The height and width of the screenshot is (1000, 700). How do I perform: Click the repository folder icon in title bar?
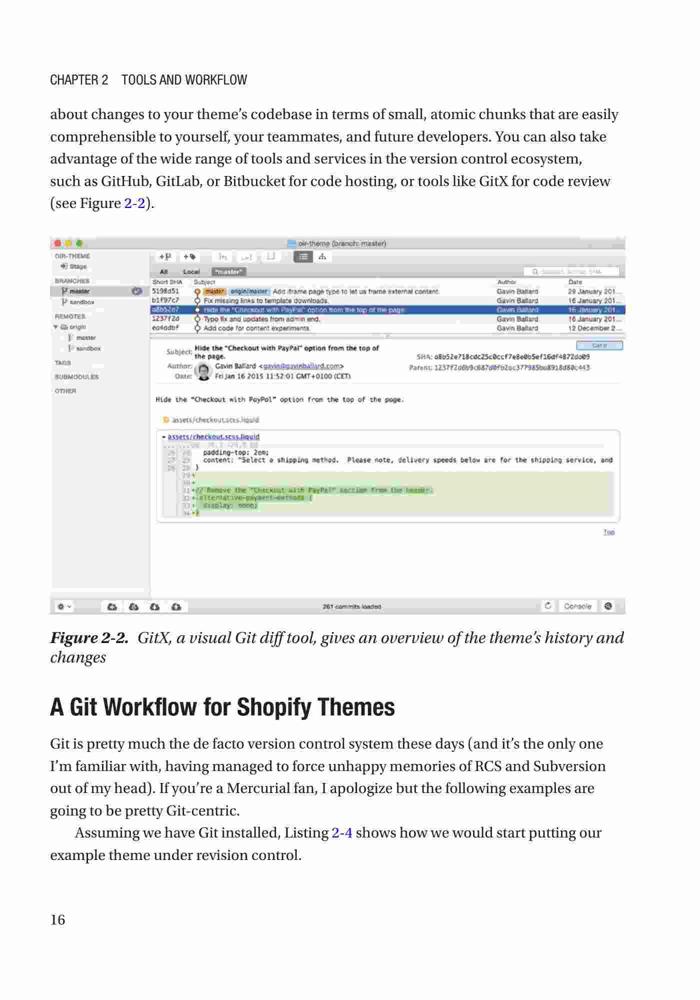click(291, 243)
